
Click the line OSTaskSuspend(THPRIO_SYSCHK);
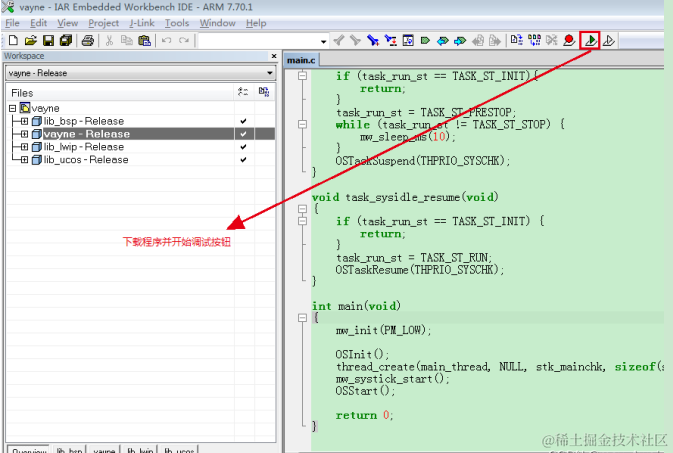[x=423, y=161]
